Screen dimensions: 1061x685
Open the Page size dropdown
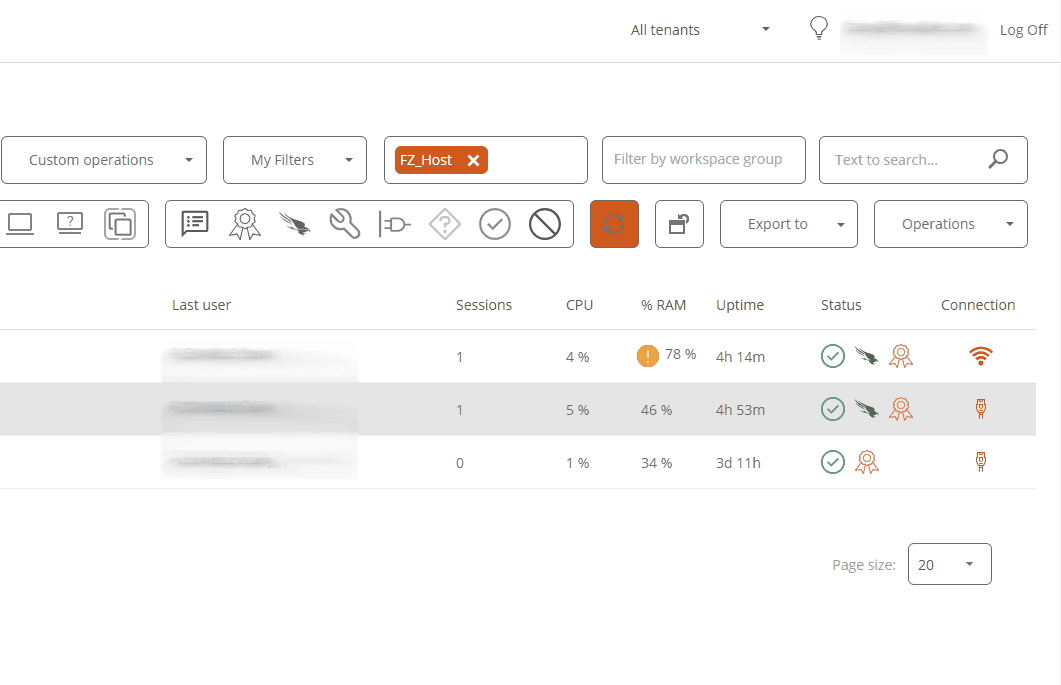949,565
